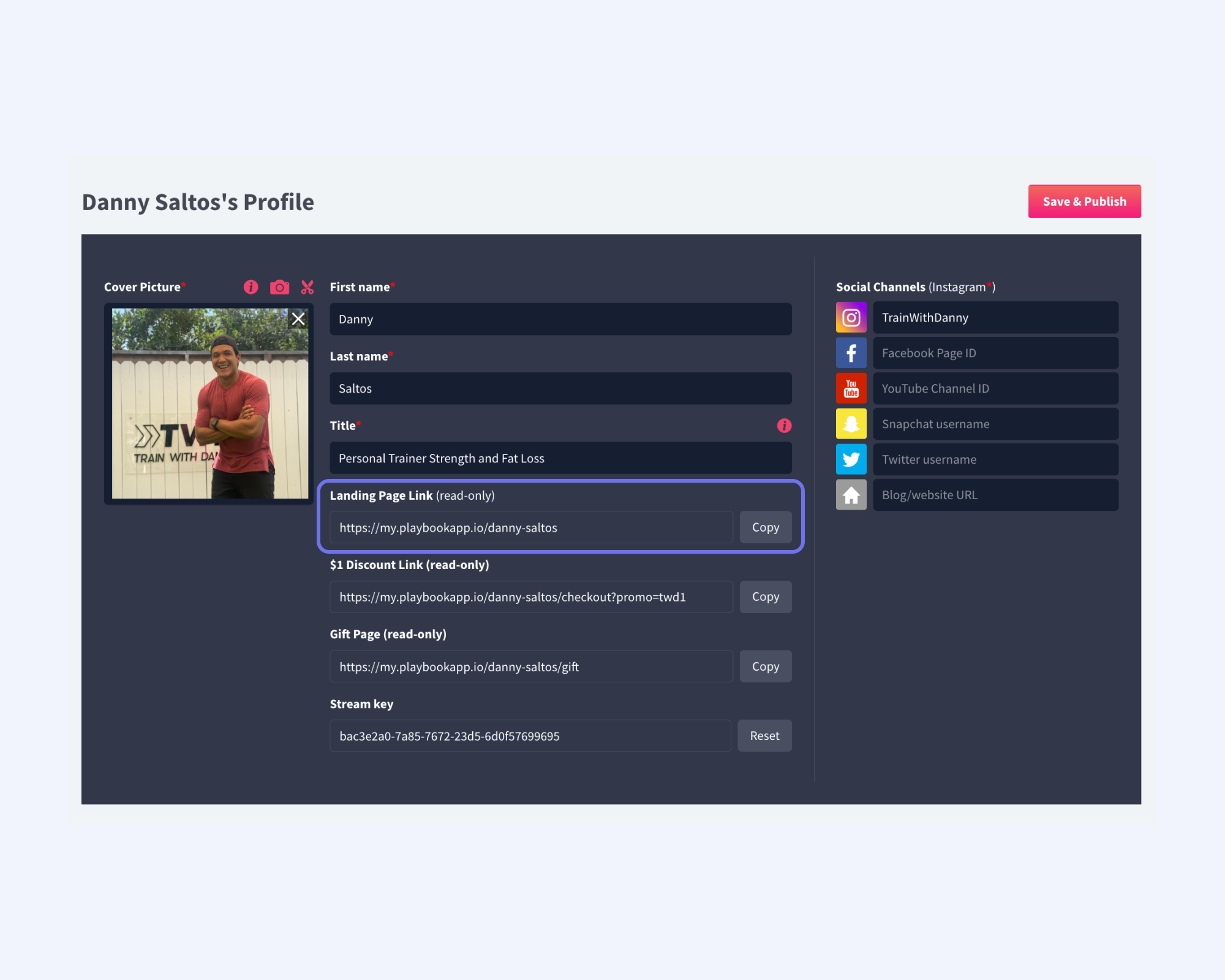Image resolution: width=1225 pixels, height=980 pixels.
Task: Click the 'Danny Saltos's Profile' heading
Action: pyautogui.click(x=198, y=202)
